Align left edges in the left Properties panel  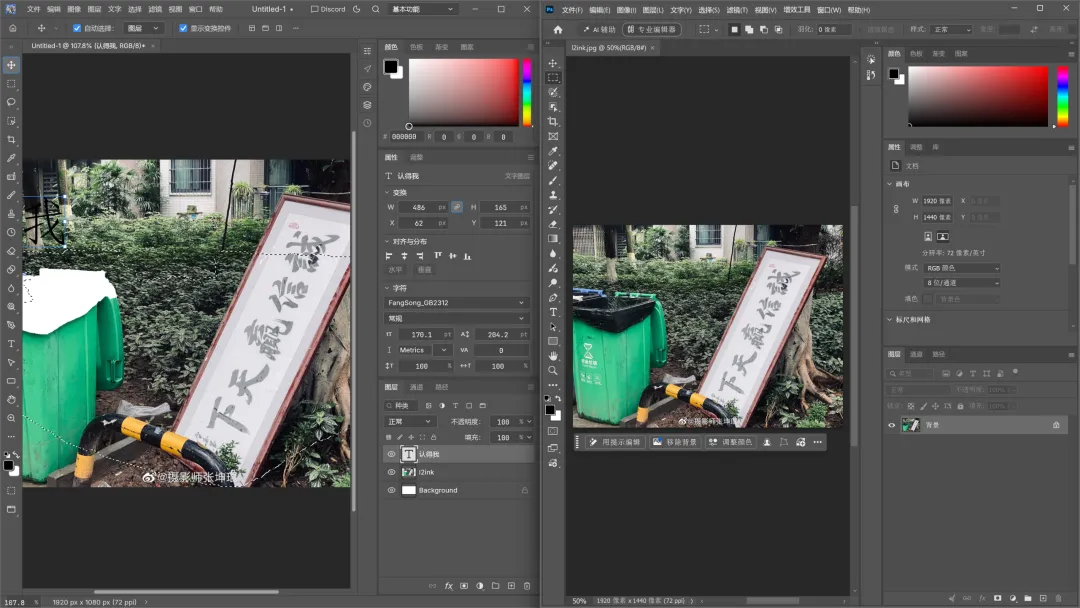coord(389,256)
